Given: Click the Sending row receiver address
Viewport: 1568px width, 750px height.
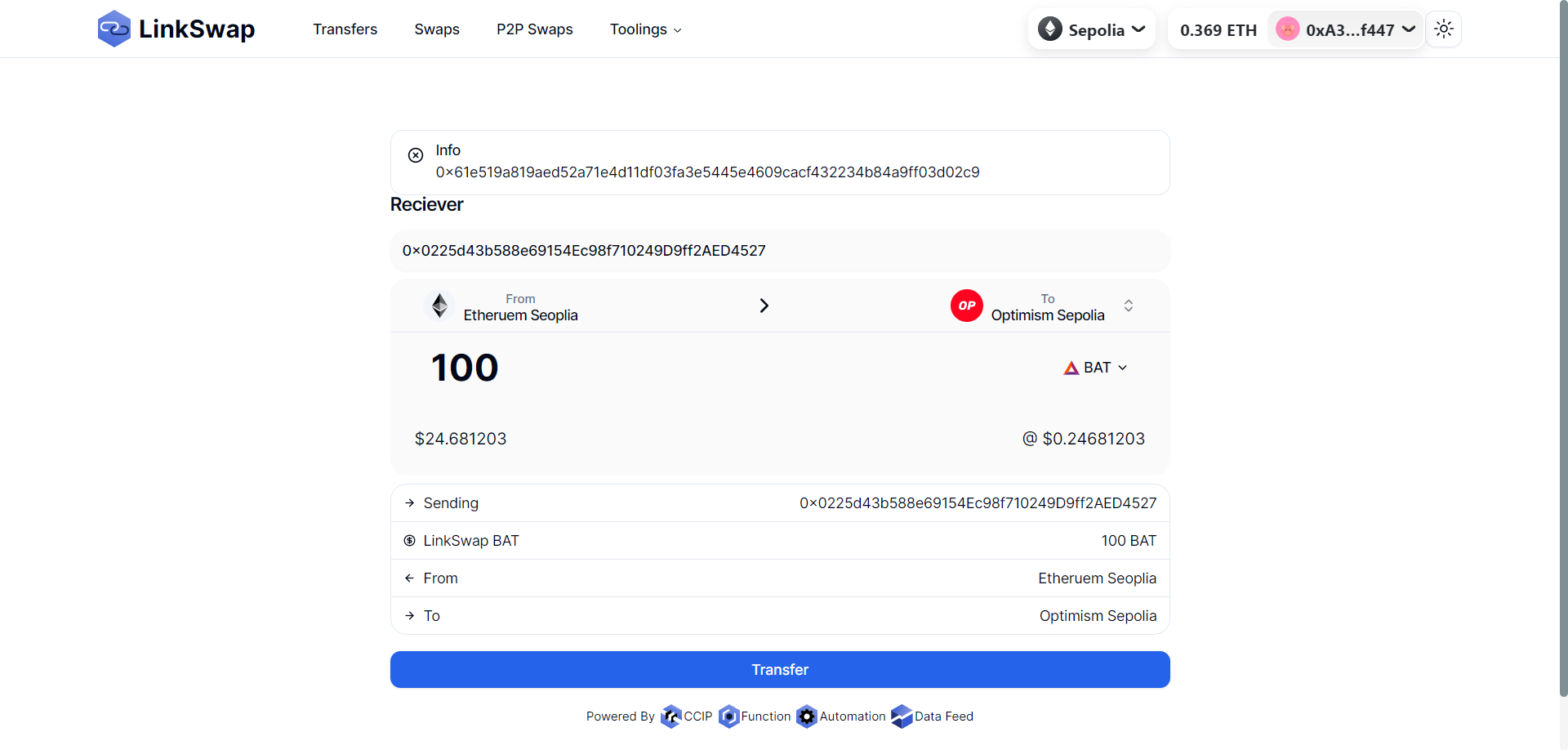Looking at the screenshot, I should click(x=978, y=503).
